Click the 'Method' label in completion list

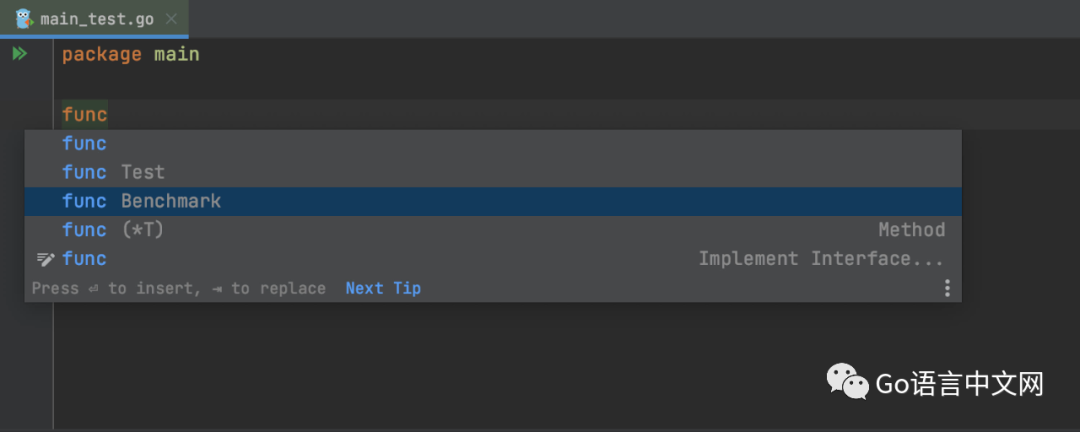point(911,230)
